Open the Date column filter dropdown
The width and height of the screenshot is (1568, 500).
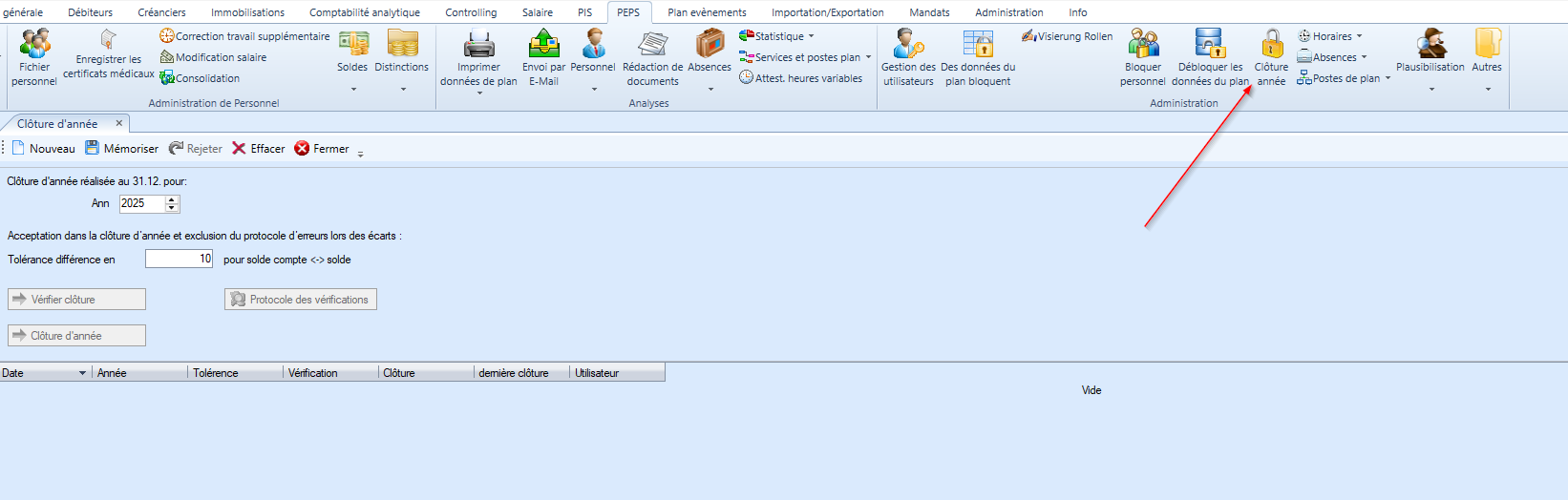tap(82, 373)
